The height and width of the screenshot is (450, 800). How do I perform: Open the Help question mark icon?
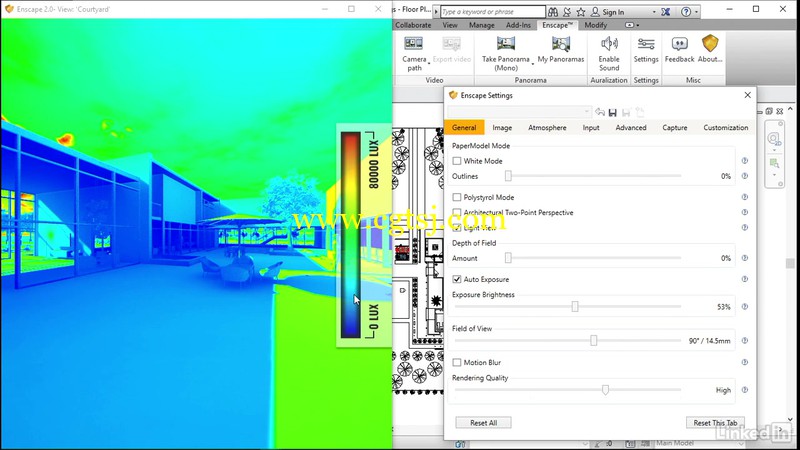point(686,12)
